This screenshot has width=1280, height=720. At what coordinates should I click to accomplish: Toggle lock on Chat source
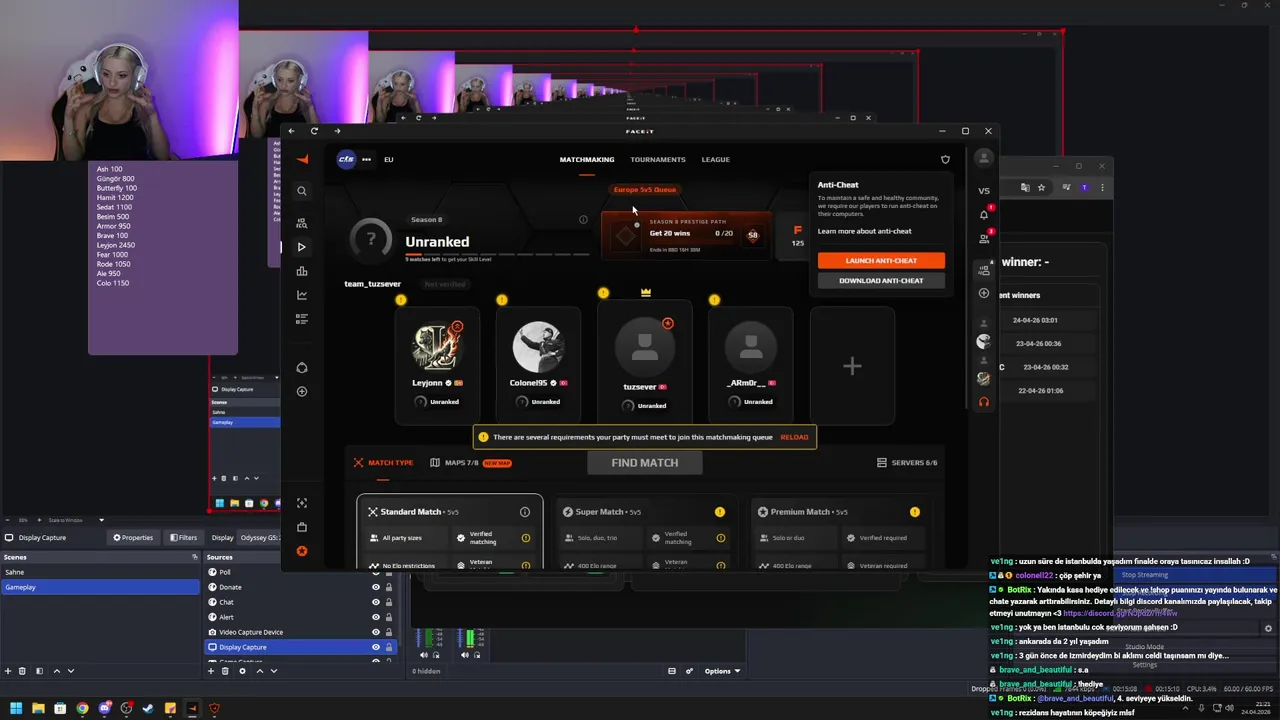(389, 602)
